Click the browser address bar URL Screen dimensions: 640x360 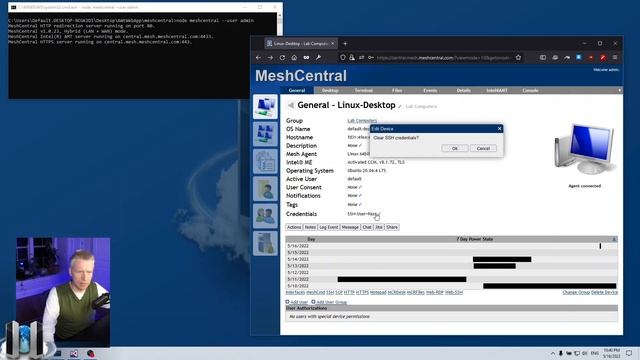tap(443, 58)
